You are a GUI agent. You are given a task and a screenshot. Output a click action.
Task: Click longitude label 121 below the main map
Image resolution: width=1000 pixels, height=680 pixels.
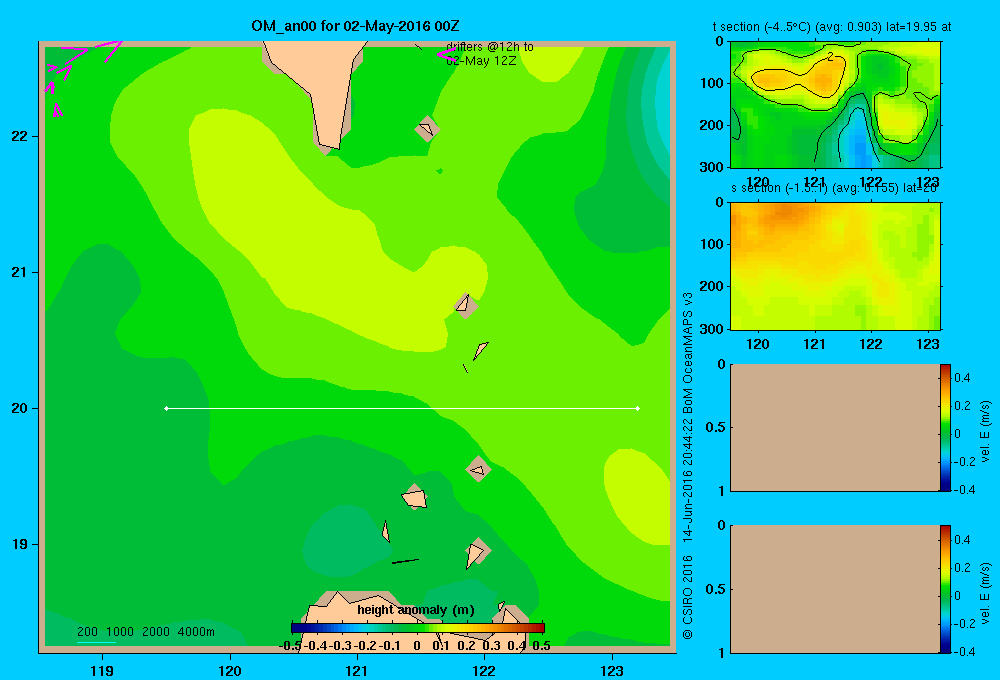coord(357,670)
